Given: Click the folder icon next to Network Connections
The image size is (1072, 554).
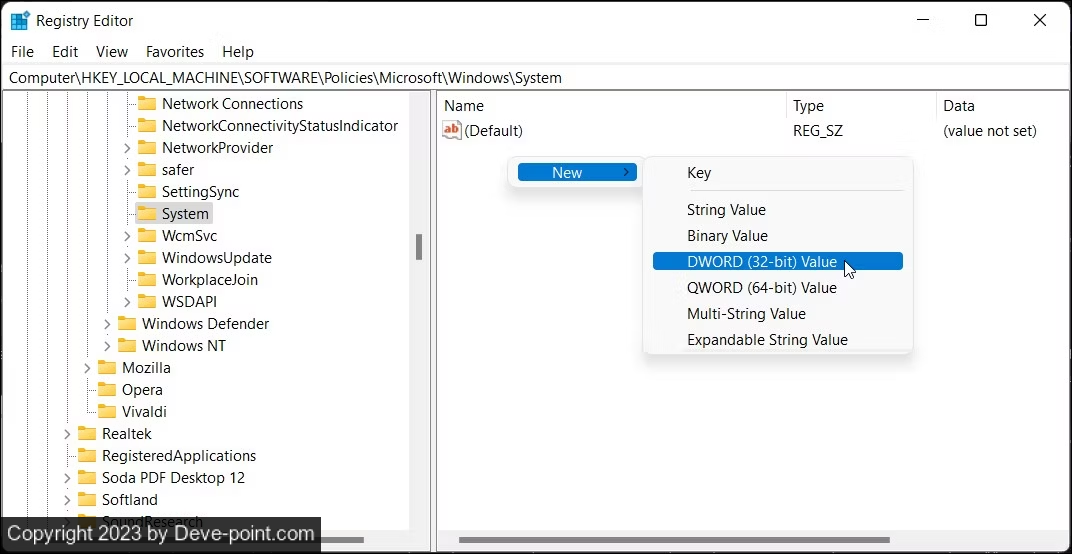Looking at the screenshot, I should coord(147,104).
